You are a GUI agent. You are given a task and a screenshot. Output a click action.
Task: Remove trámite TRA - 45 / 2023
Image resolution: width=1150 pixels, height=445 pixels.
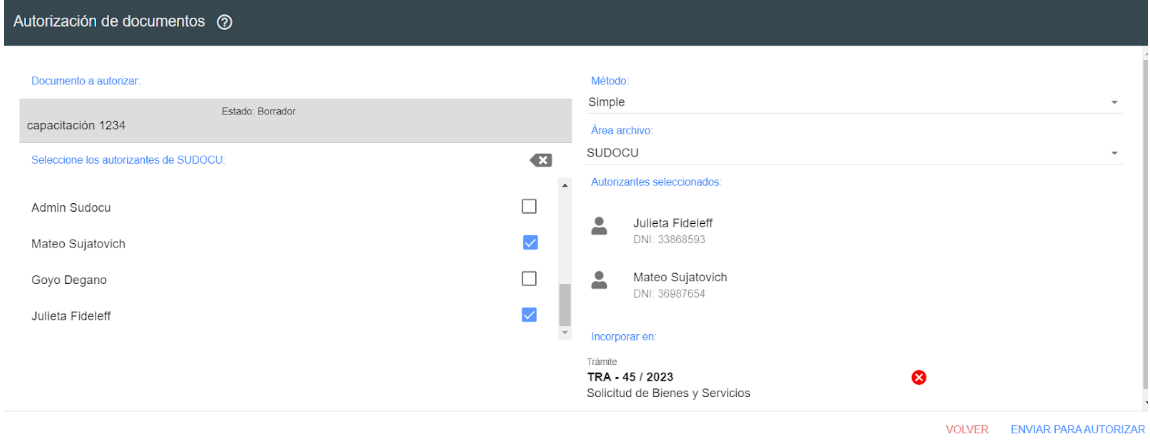[919, 377]
